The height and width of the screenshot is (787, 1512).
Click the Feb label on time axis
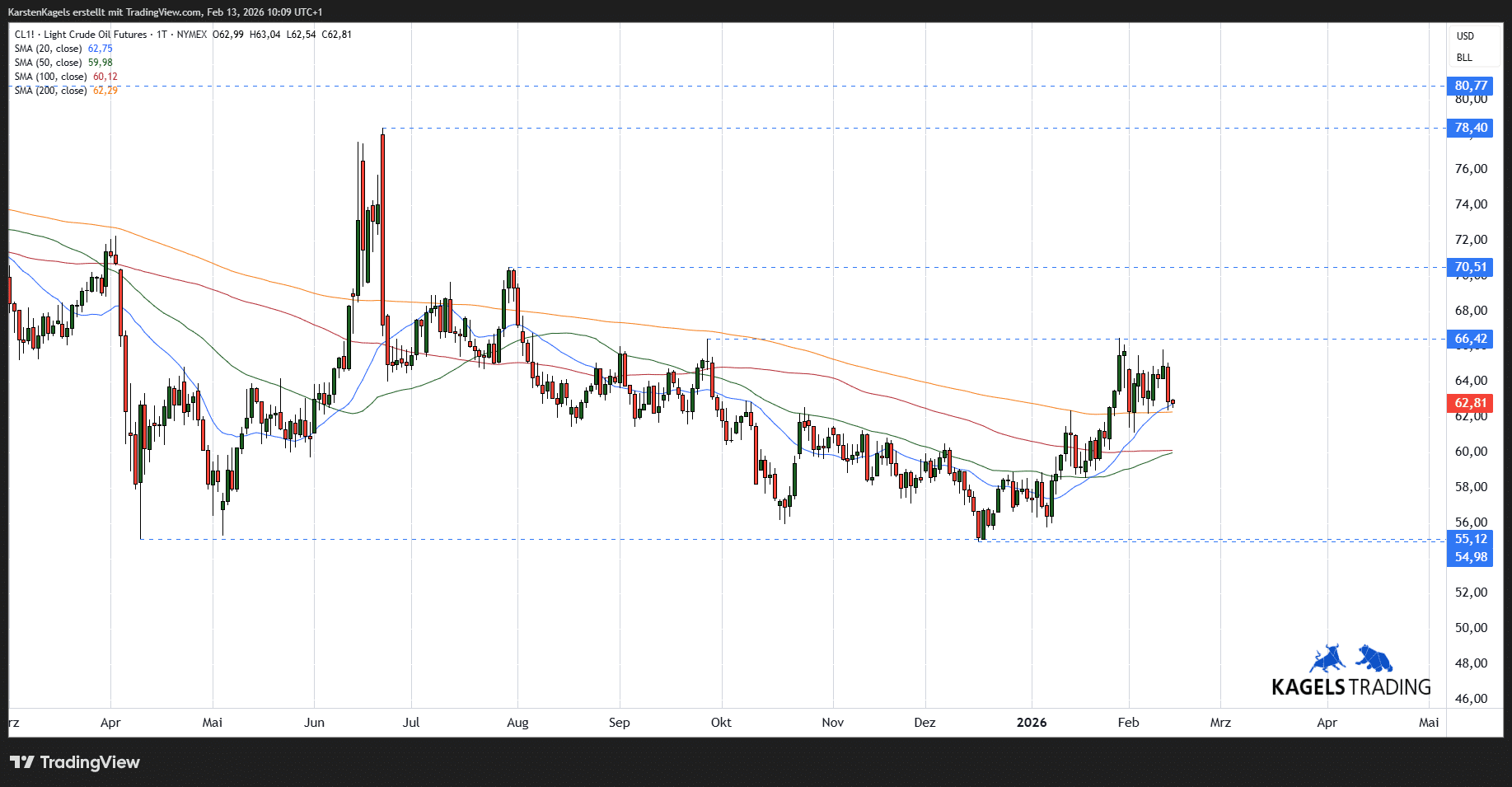tap(1128, 723)
